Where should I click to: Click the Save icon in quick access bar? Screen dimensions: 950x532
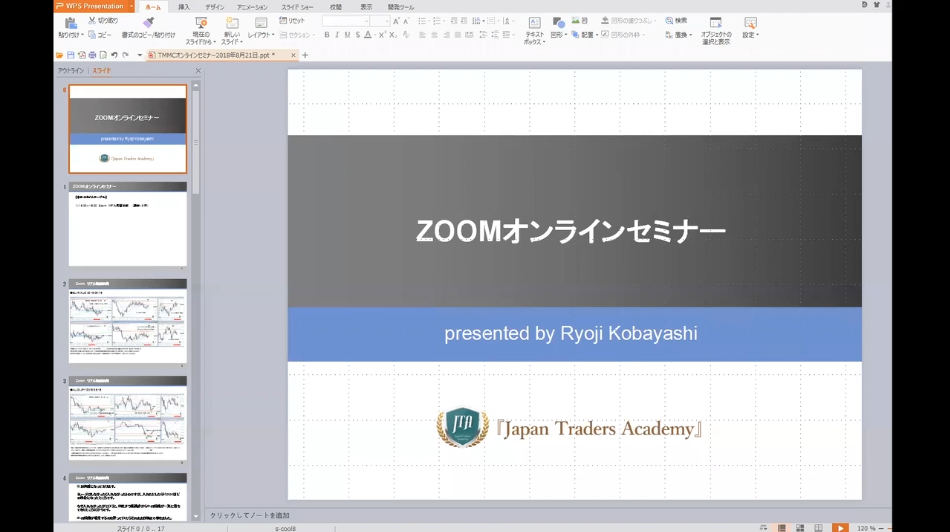pyautogui.click(x=70, y=55)
